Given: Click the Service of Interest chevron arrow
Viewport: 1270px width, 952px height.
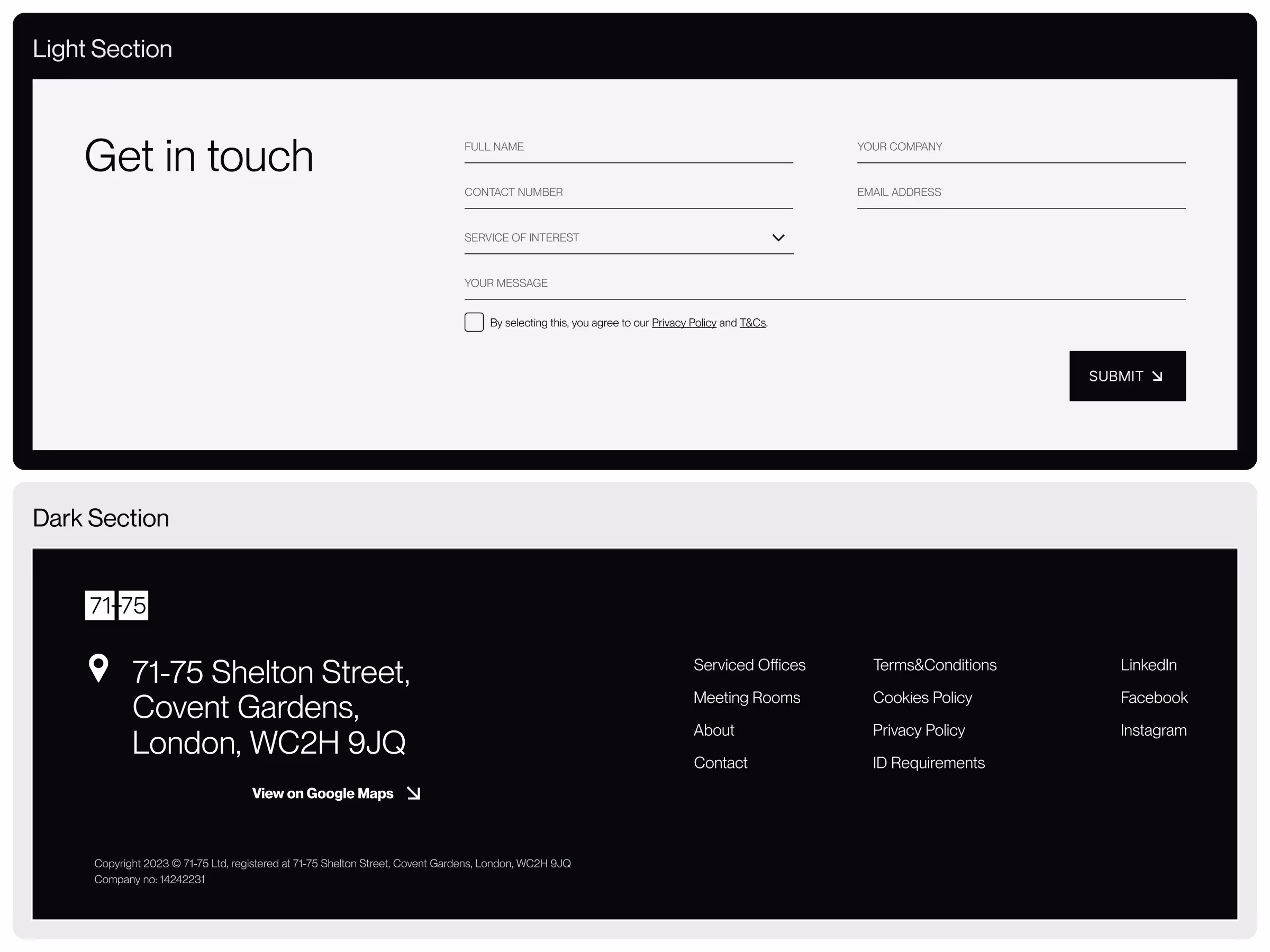Looking at the screenshot, I should coord(778,237).
